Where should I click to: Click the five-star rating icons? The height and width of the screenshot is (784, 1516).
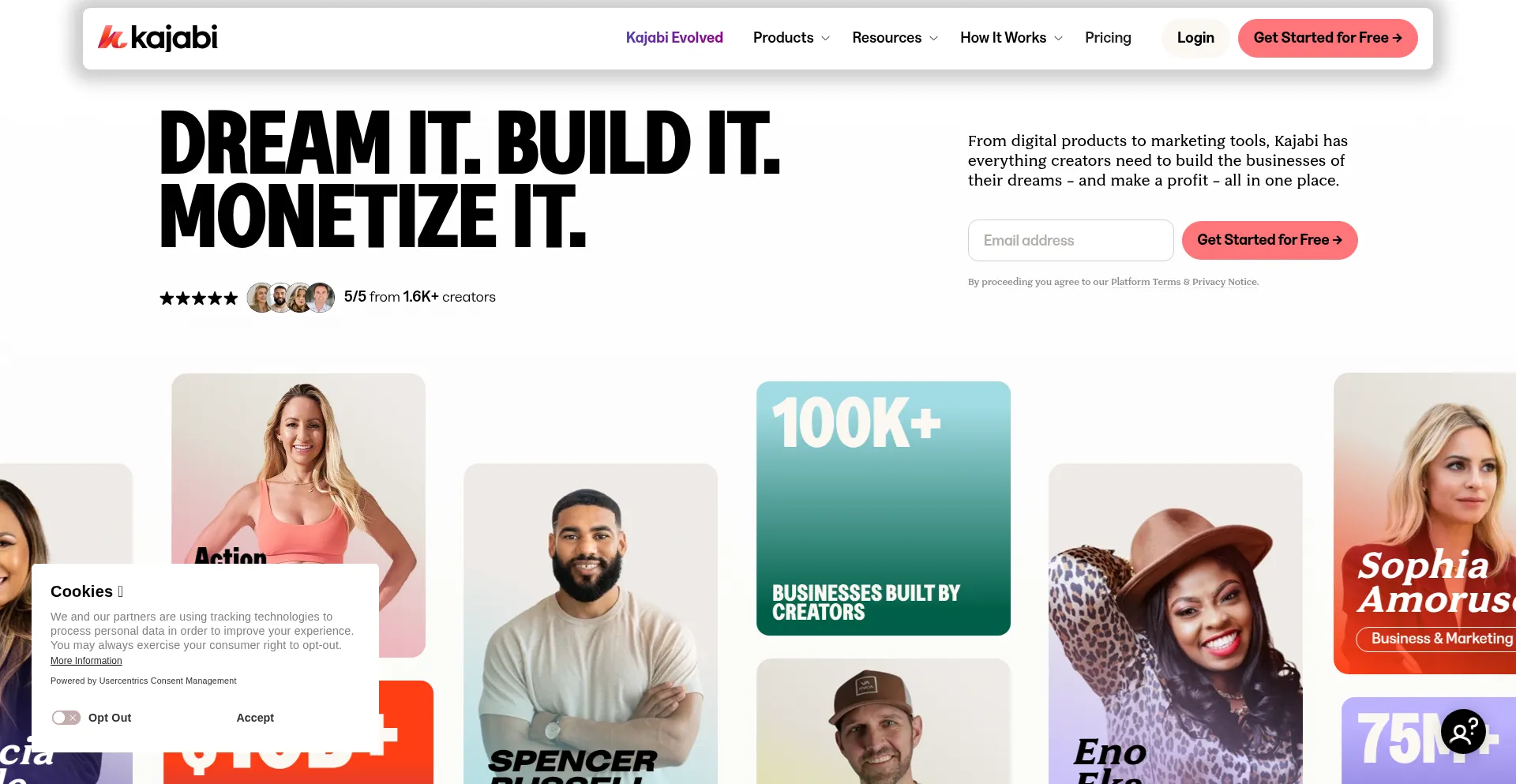[199, 298]
